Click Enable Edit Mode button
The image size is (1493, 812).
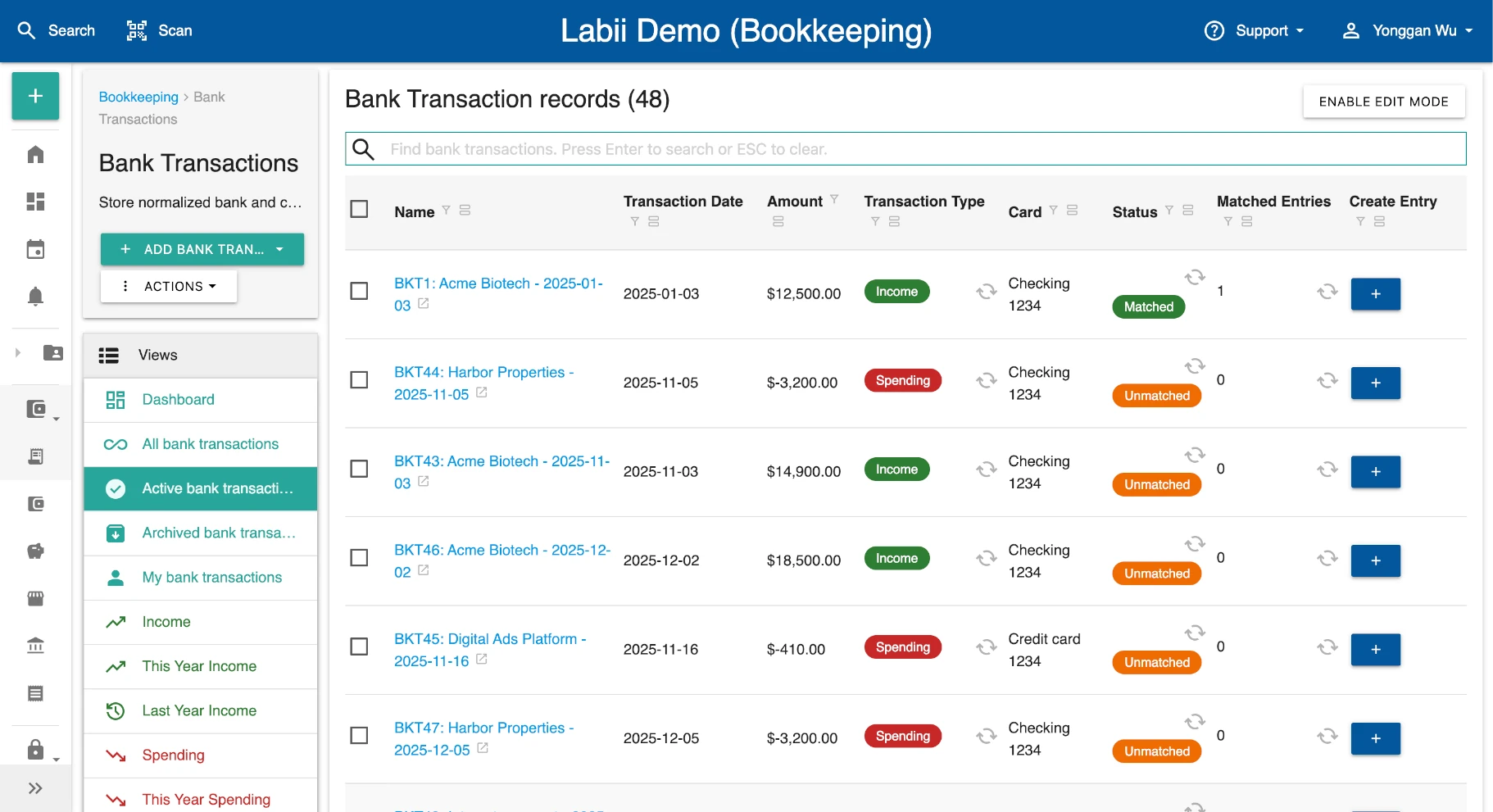1384,102
